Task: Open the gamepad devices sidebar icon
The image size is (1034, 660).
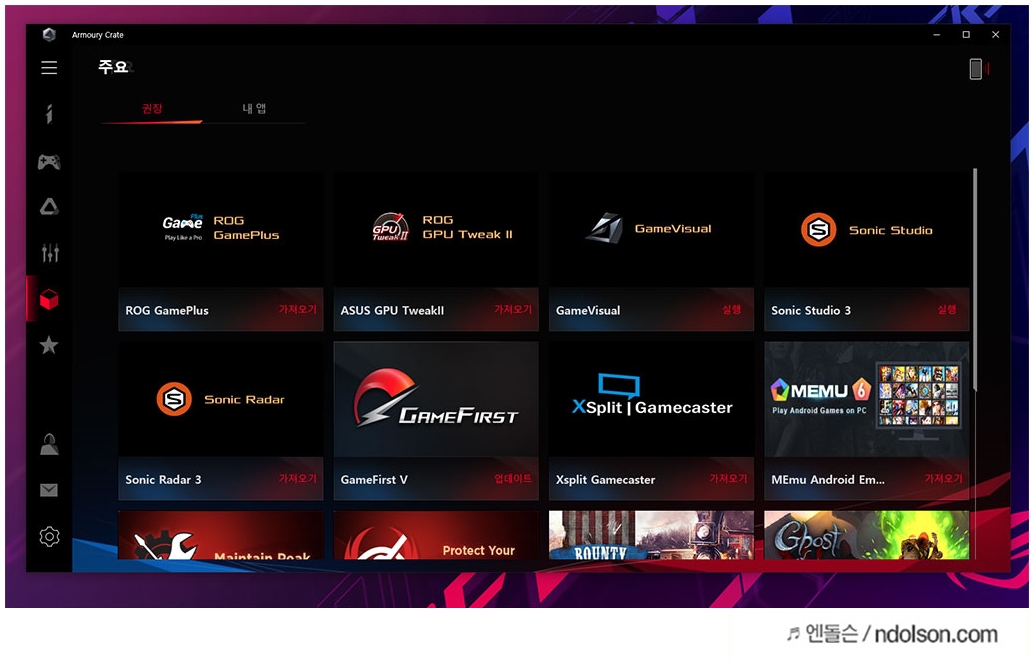Action: click(49, 162)
